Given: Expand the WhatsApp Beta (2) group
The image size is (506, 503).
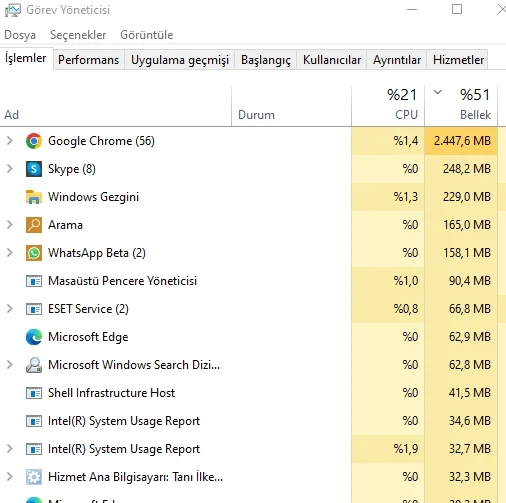Looking at the screenshot, I should [10, 253].
